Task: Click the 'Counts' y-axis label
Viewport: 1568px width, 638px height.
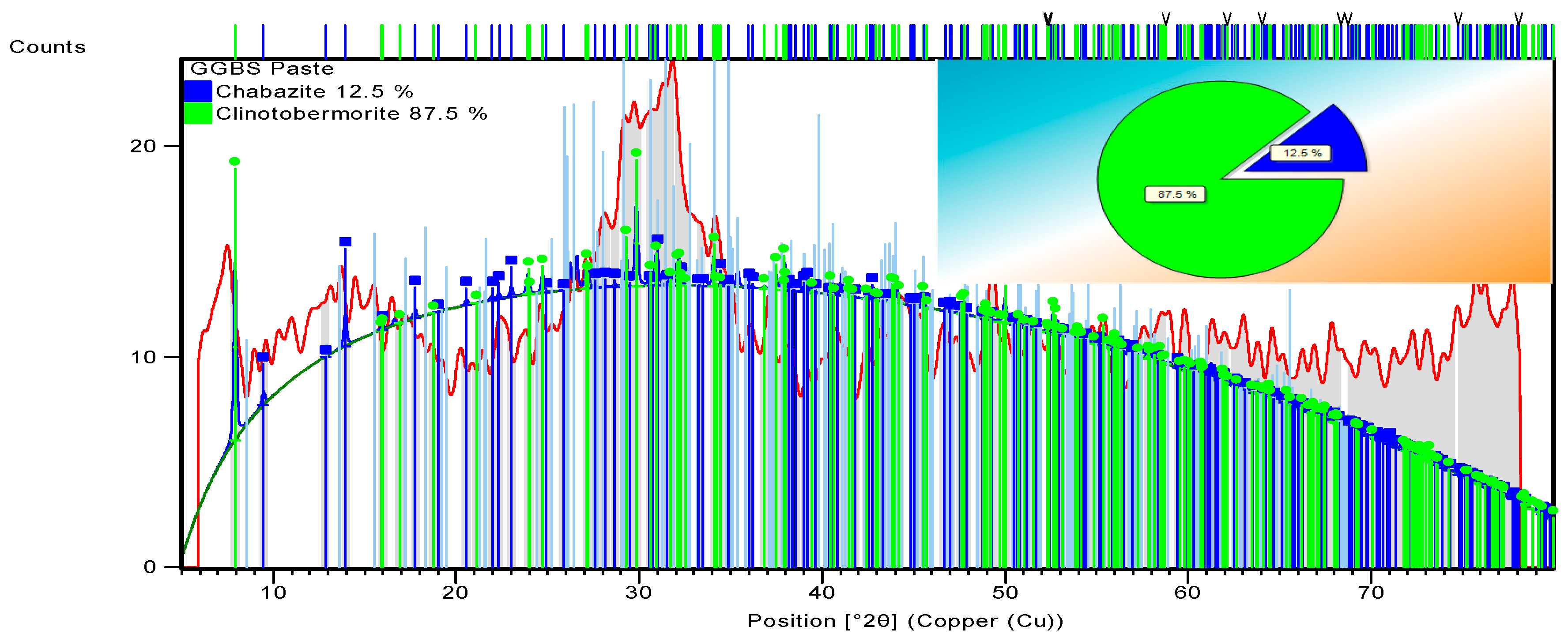Action: coord(48,47)
